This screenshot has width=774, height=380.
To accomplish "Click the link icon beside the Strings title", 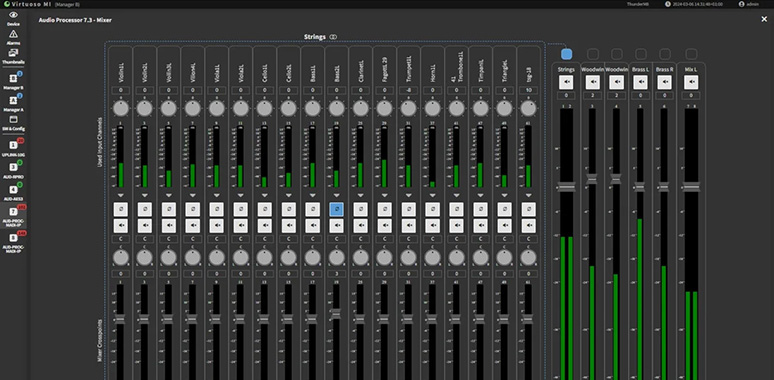I will pyautogui.click(x=333, y=37).
